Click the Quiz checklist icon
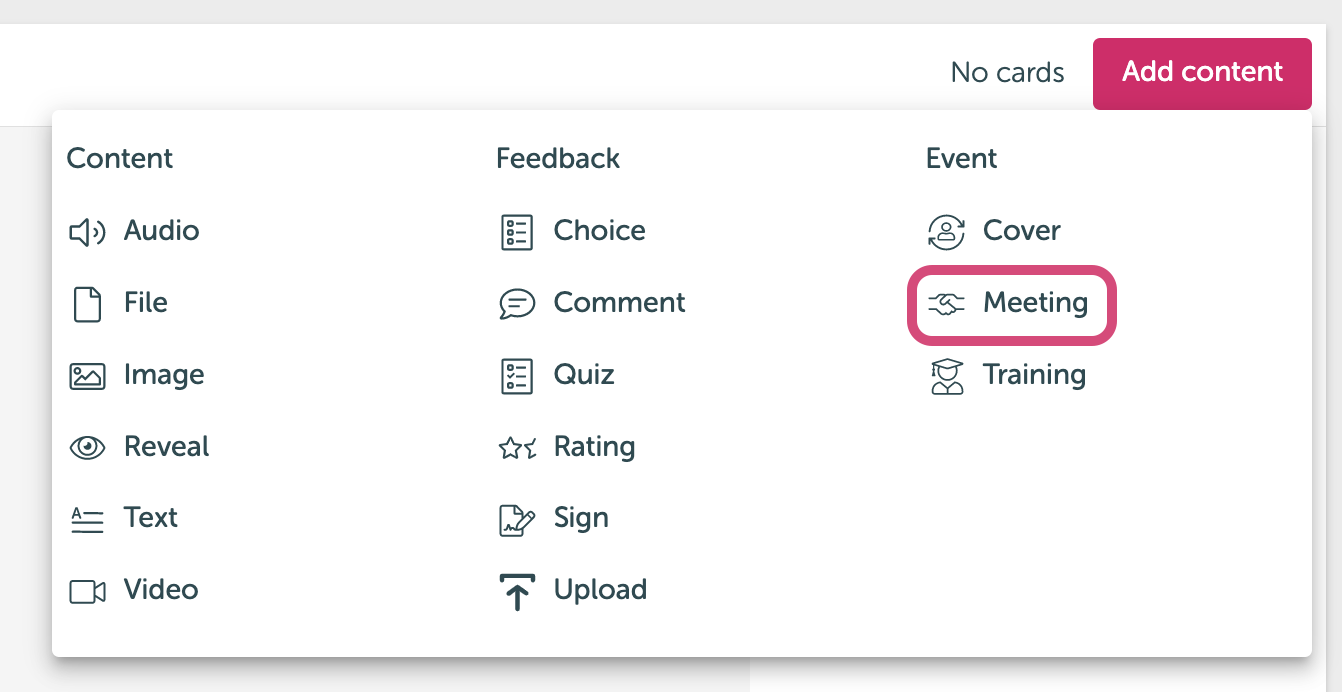Image resolution: width=1342 pixels, height=692 pixels. point(516,376)
